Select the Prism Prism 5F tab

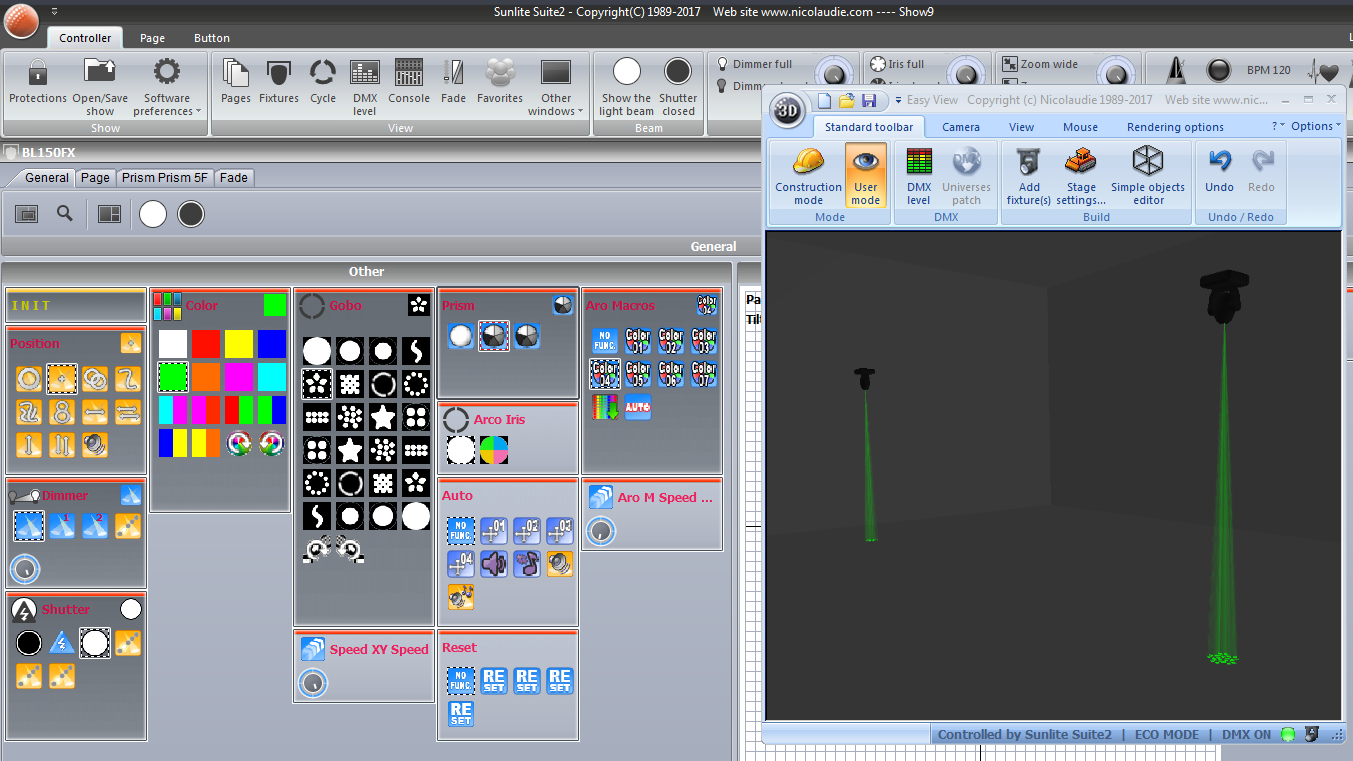tap(165, 177)
